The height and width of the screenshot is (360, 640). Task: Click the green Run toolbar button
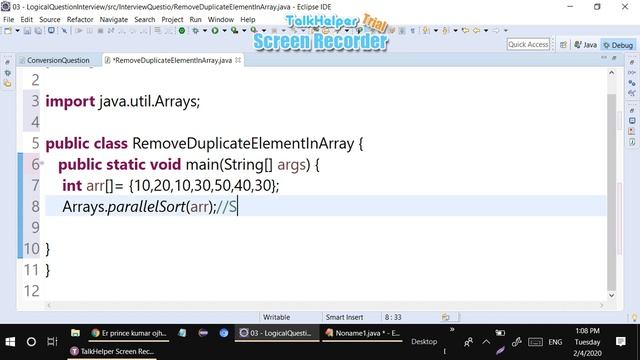215,31
